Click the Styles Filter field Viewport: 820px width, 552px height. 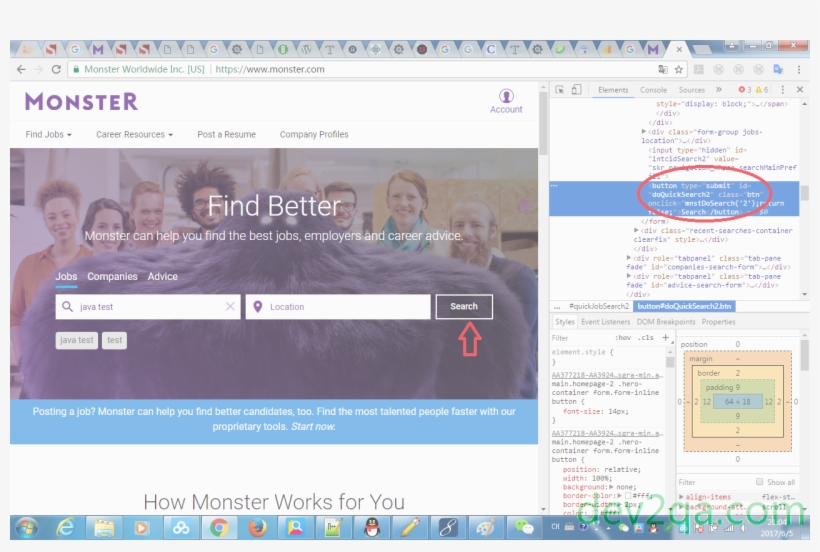point(580,338)
